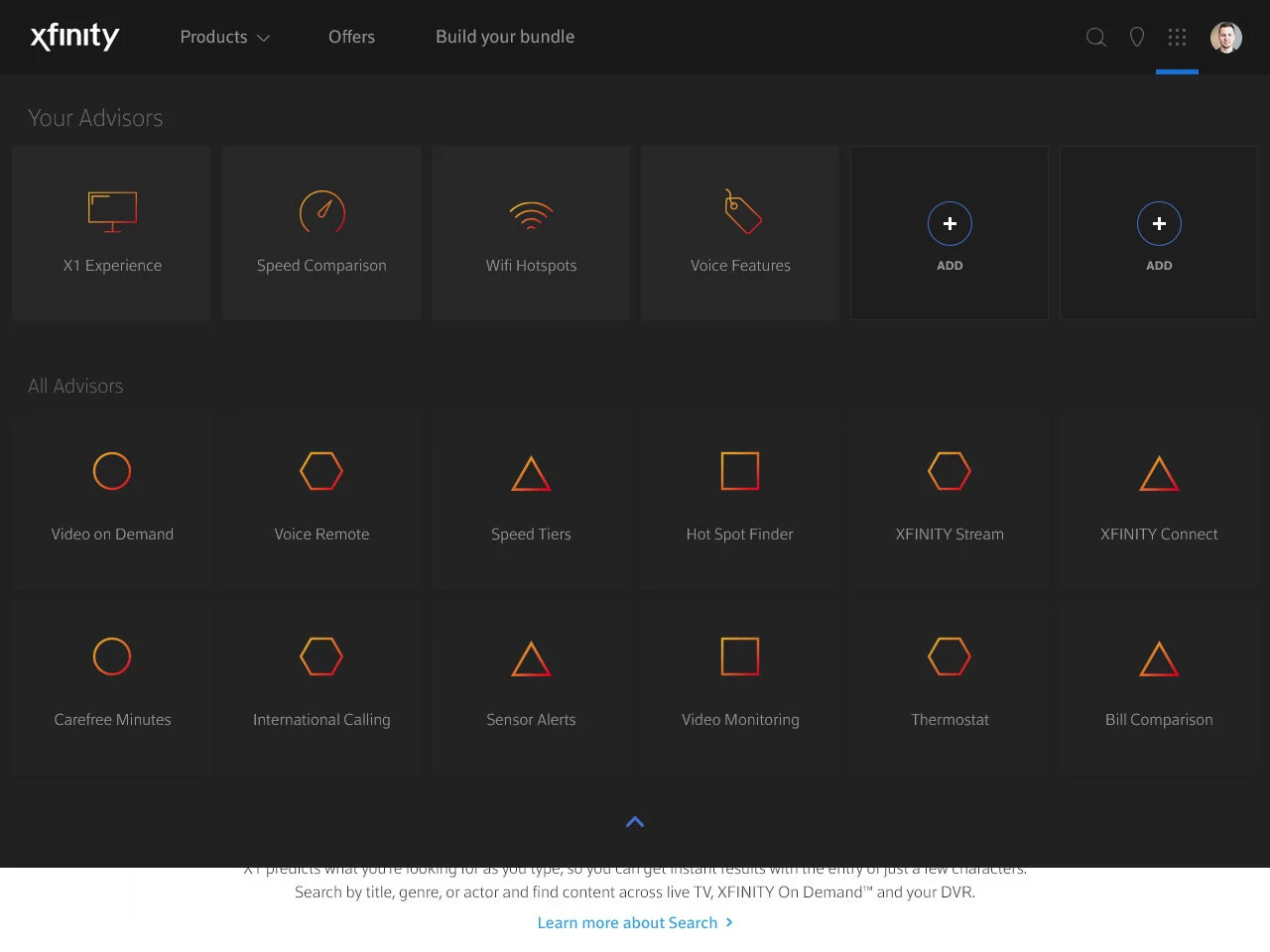1270x952 pixels.
Task: Click the second ADD plus button
Action: [1159, 224]
